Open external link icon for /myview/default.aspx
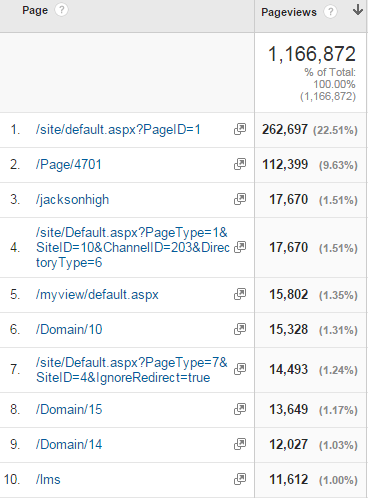Screen dimensions: 368x499 click(x=240, y=294)
